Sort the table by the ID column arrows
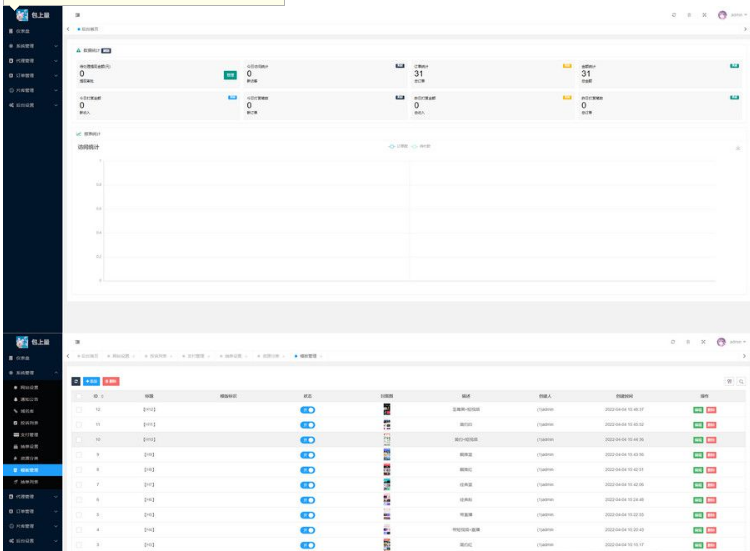Viewport: 750px width, 551px height. click(x=103, y=396)
